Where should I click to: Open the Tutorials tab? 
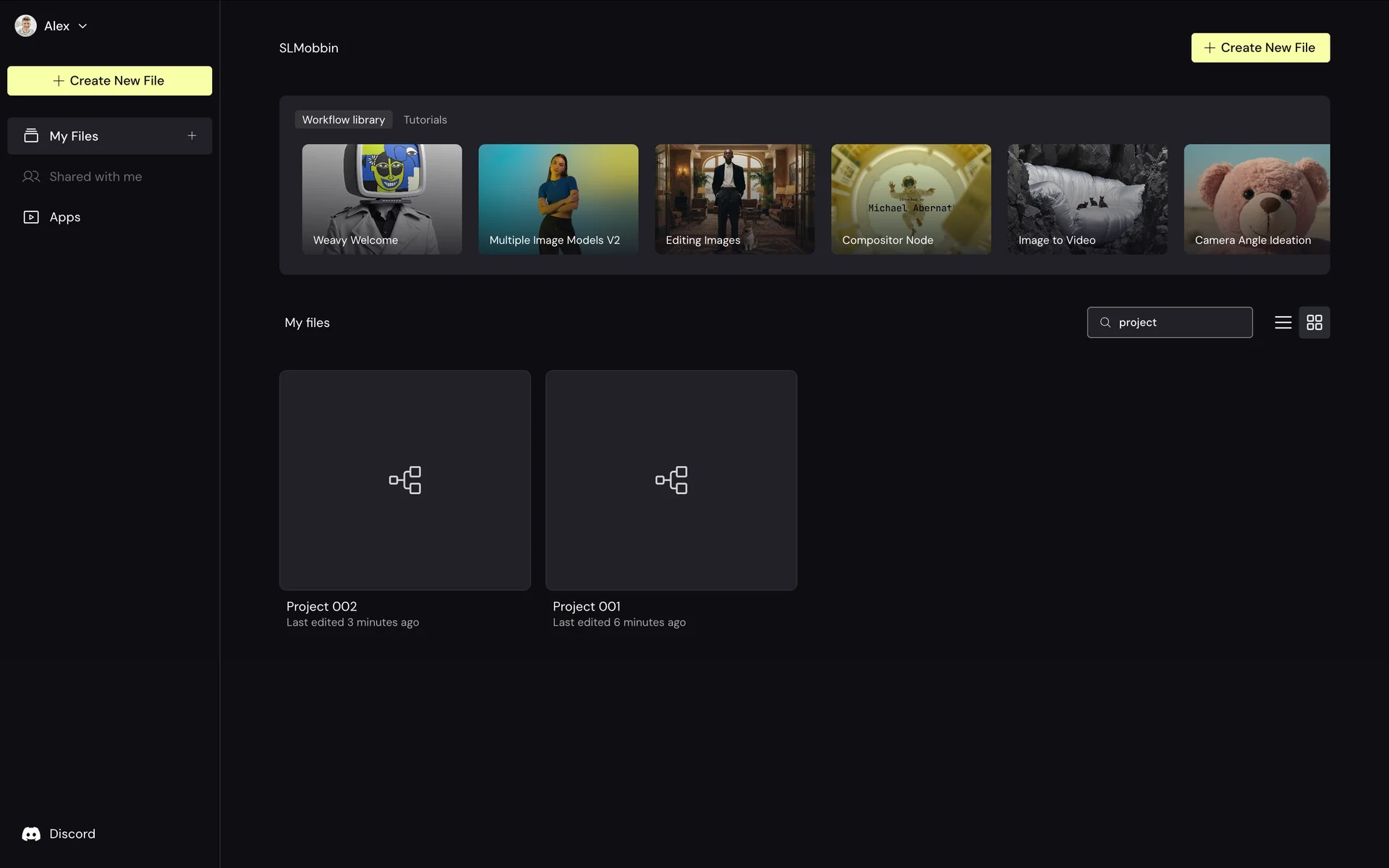click(x=425, y=120)
